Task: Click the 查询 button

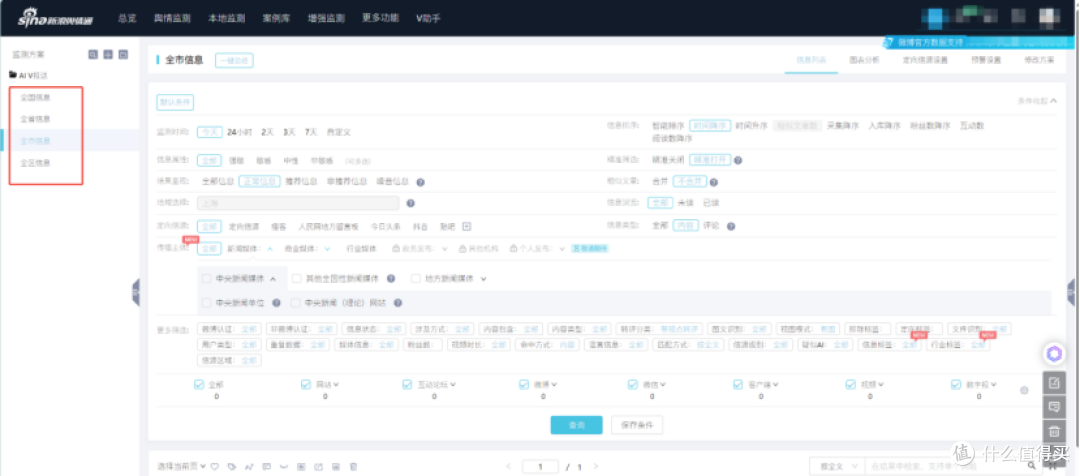Action: (x=577, y=425)
